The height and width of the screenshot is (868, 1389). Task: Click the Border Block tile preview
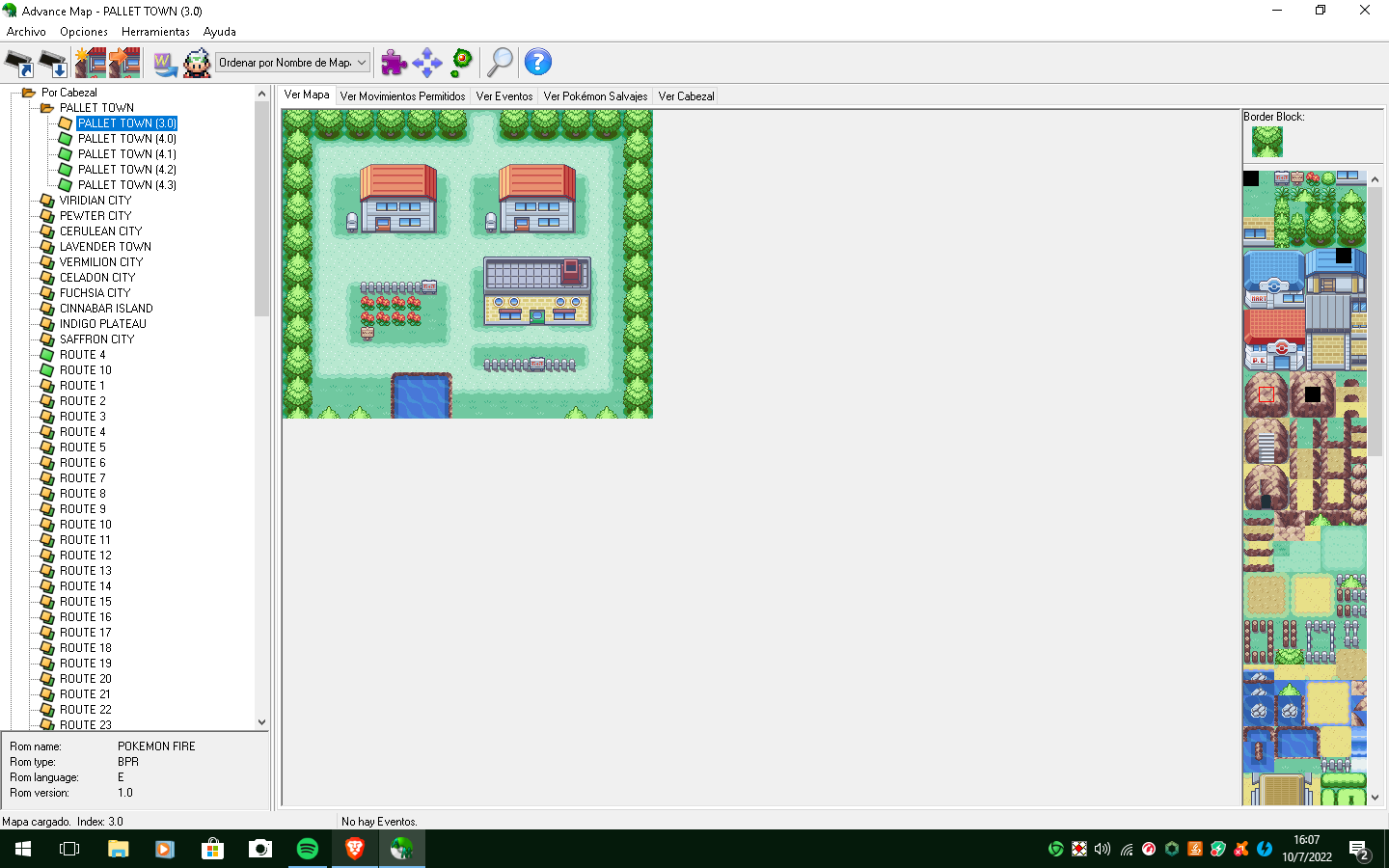coord(1266,142)
